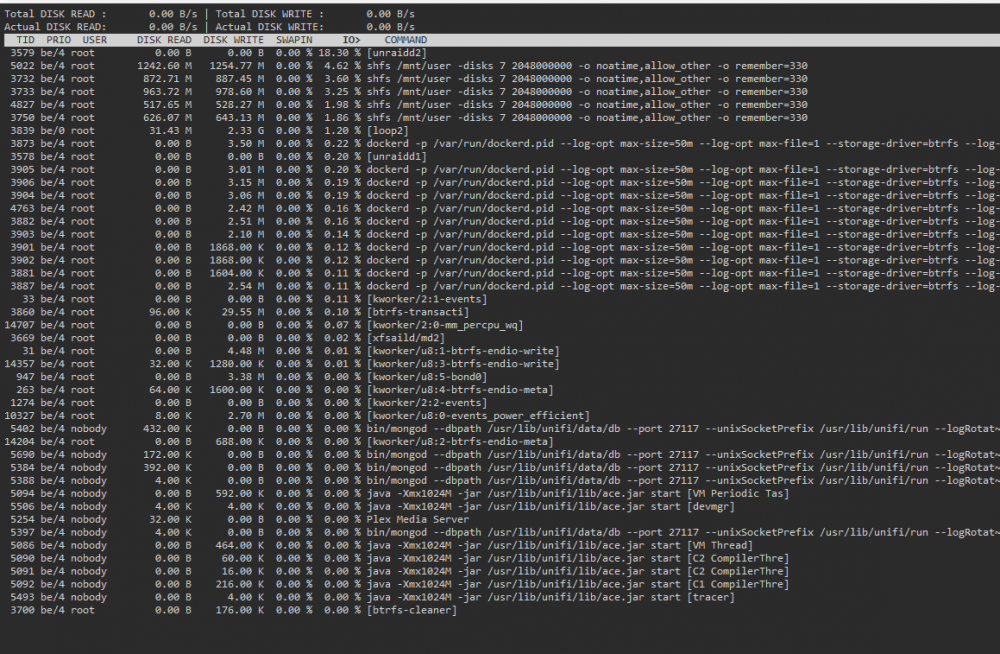Select the java [devmgr] command
This screenshot has width=1000, height=654.
[x=550, y=507]
